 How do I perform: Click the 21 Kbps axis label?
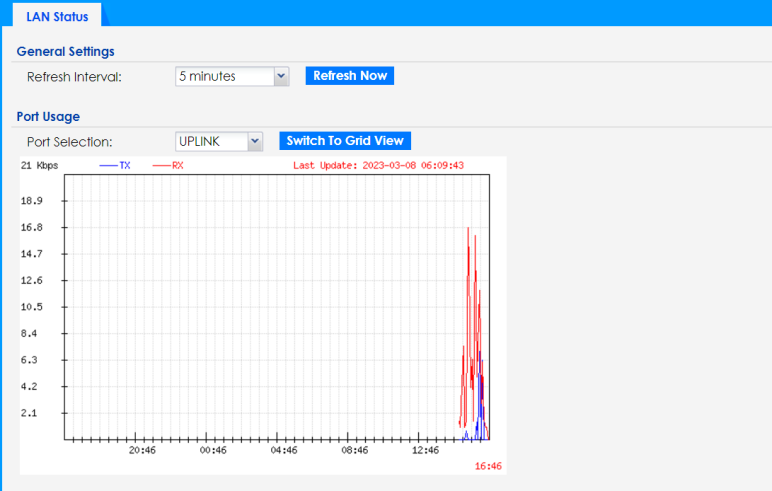39,166
